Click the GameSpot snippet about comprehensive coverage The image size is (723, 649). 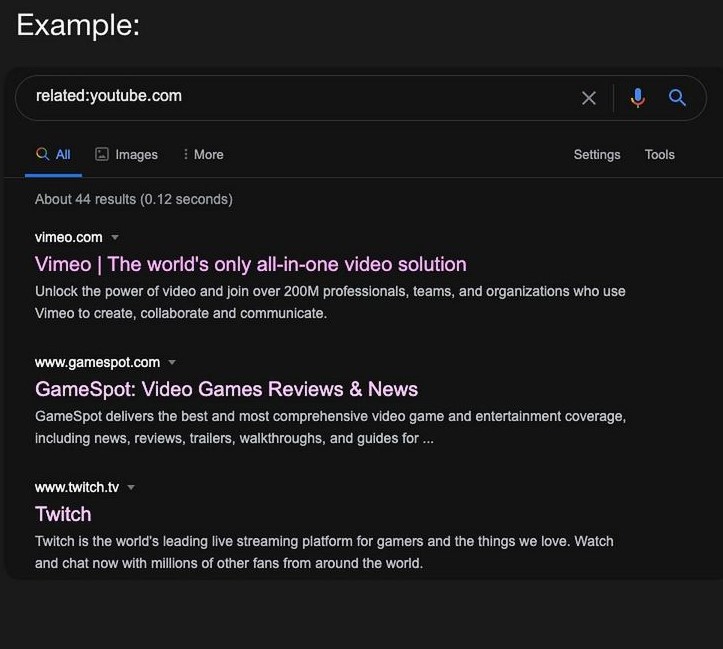(331, 427)
